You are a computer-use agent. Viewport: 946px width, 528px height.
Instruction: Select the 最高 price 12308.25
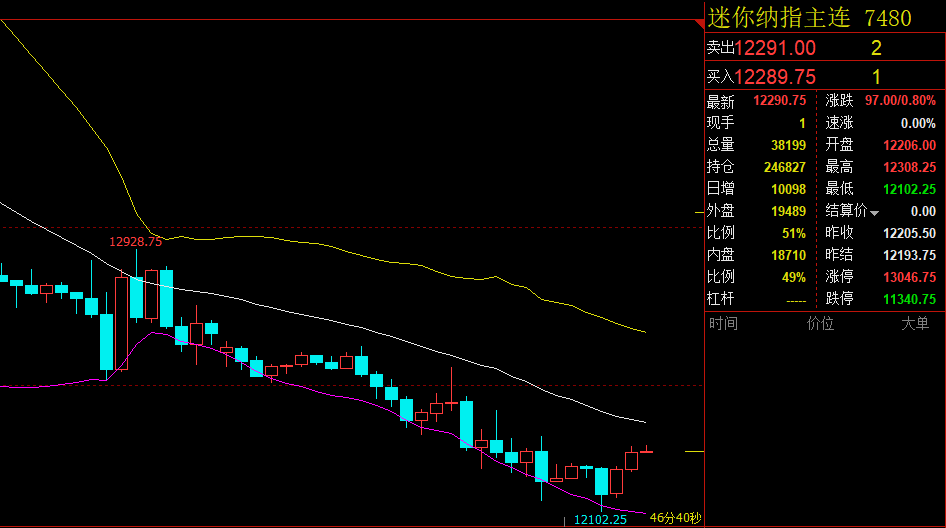coord(910,167)
